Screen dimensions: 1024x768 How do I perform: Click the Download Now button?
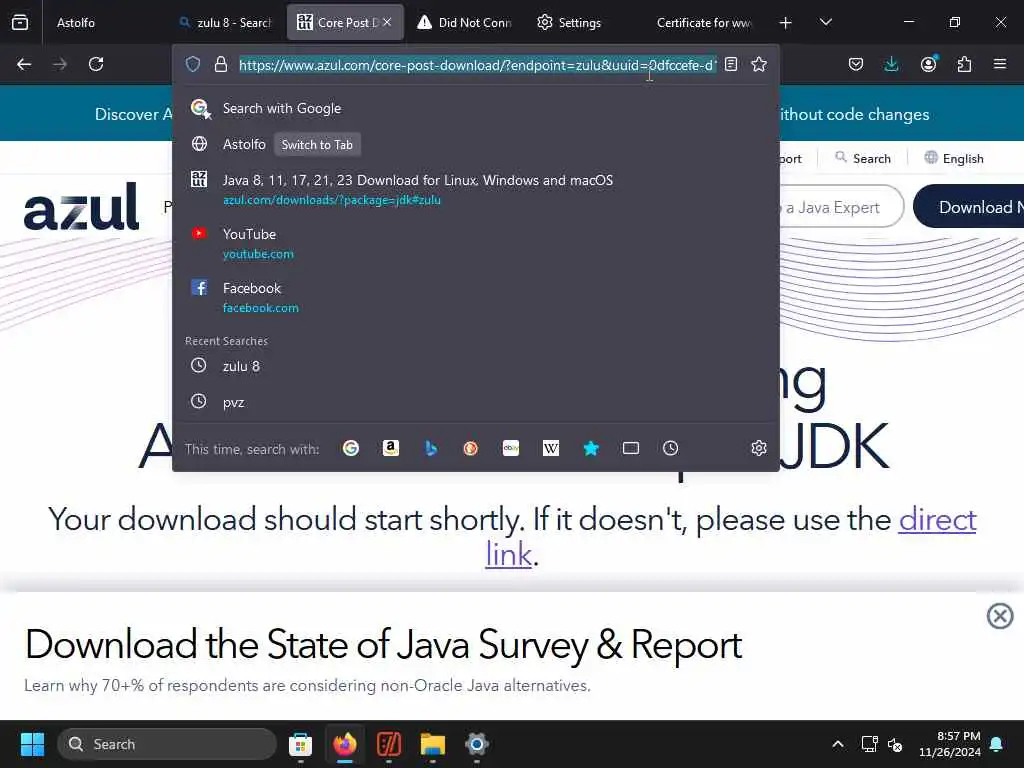click(969, 207)
